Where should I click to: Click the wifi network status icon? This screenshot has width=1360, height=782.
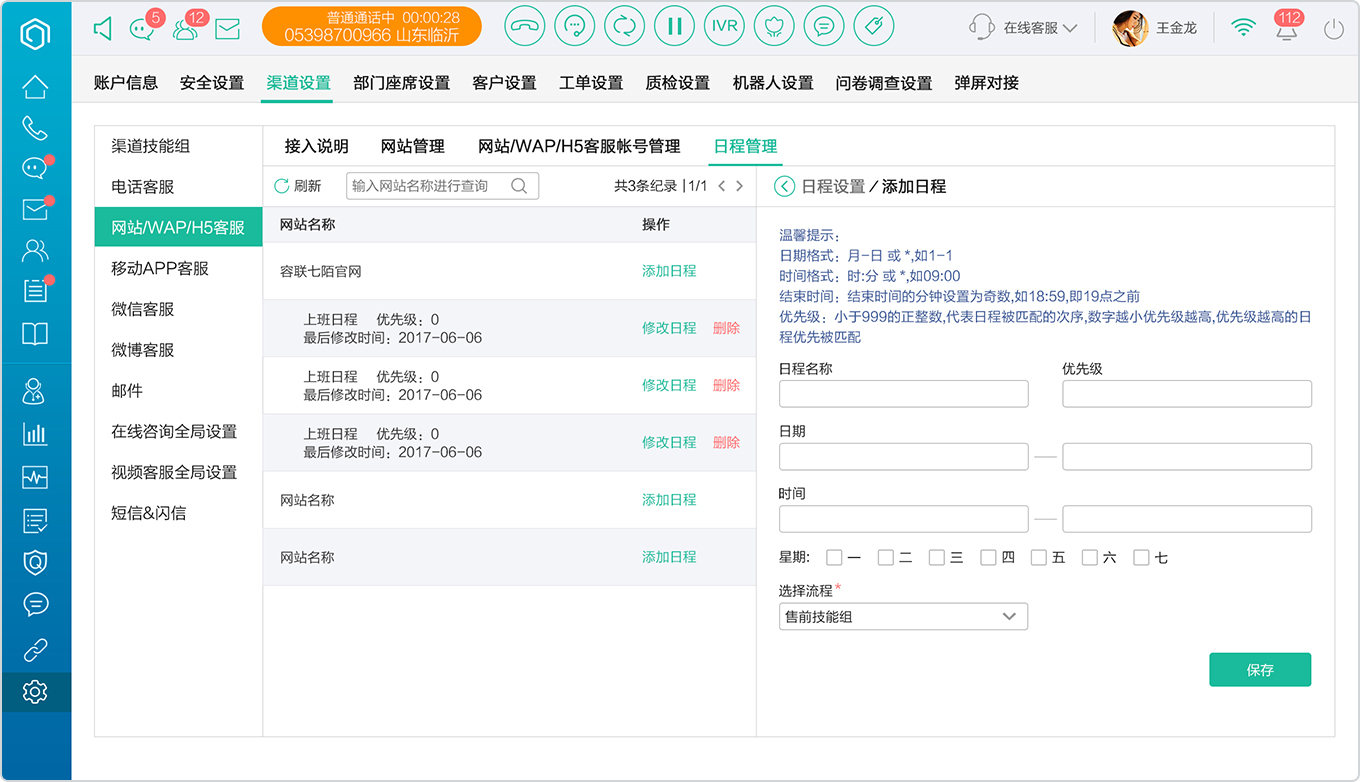tap(1243, 28)
